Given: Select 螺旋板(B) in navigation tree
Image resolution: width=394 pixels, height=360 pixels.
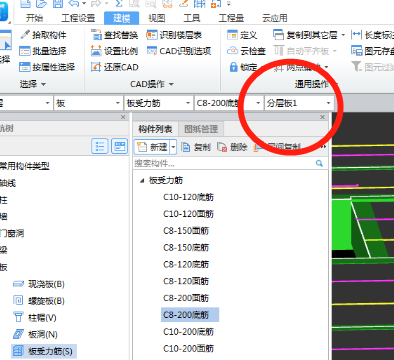Looking at the screenshot, I should [39, 301].
